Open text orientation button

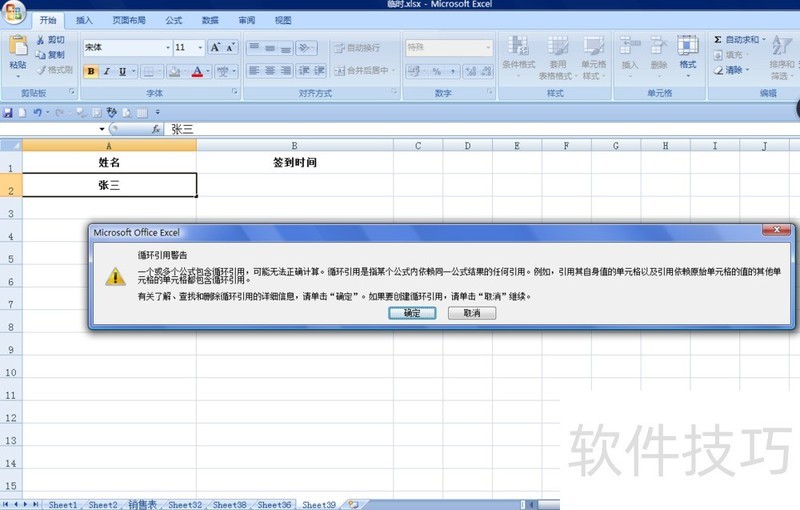(306, 47)
